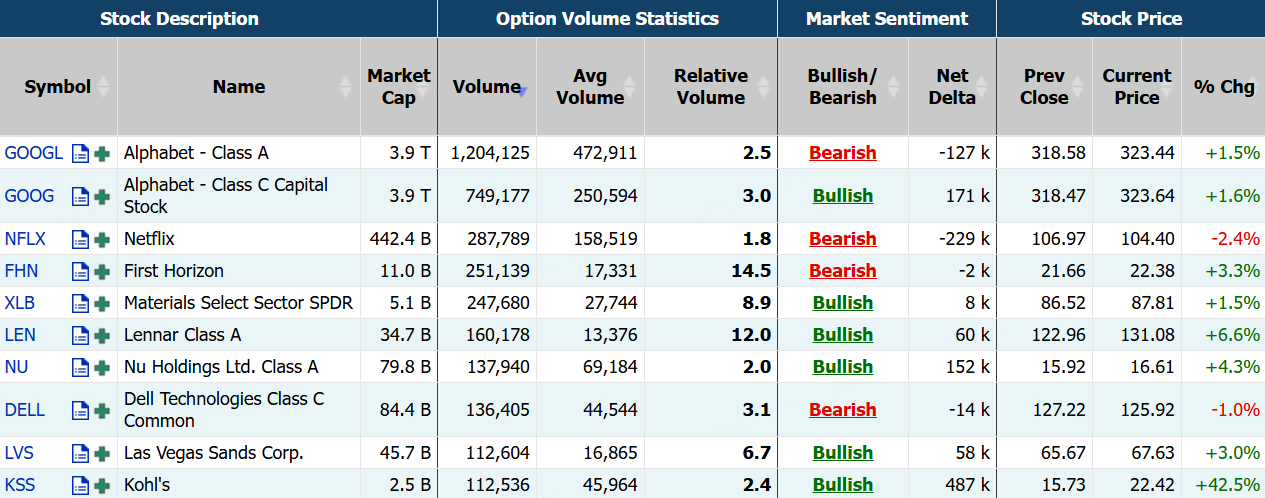Sort by the % Chg column header

[x=1223, y=87]
